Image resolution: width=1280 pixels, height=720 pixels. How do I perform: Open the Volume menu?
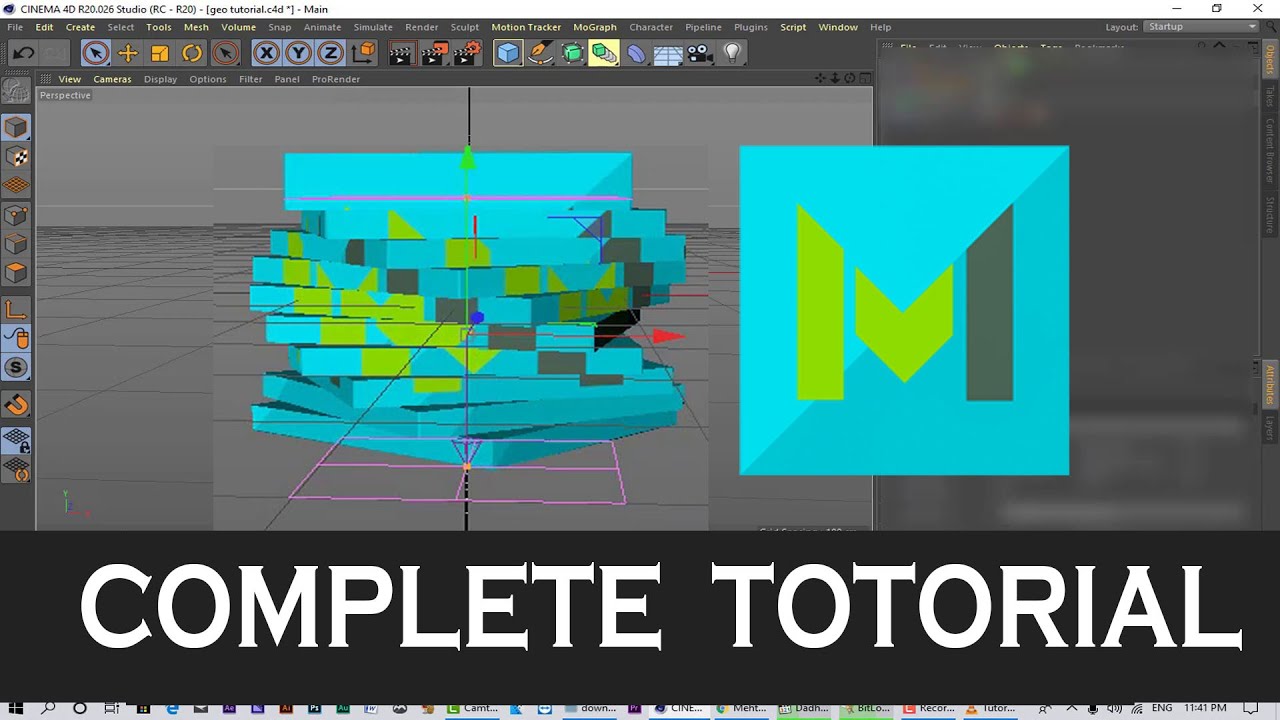click(x=238, y=27)
